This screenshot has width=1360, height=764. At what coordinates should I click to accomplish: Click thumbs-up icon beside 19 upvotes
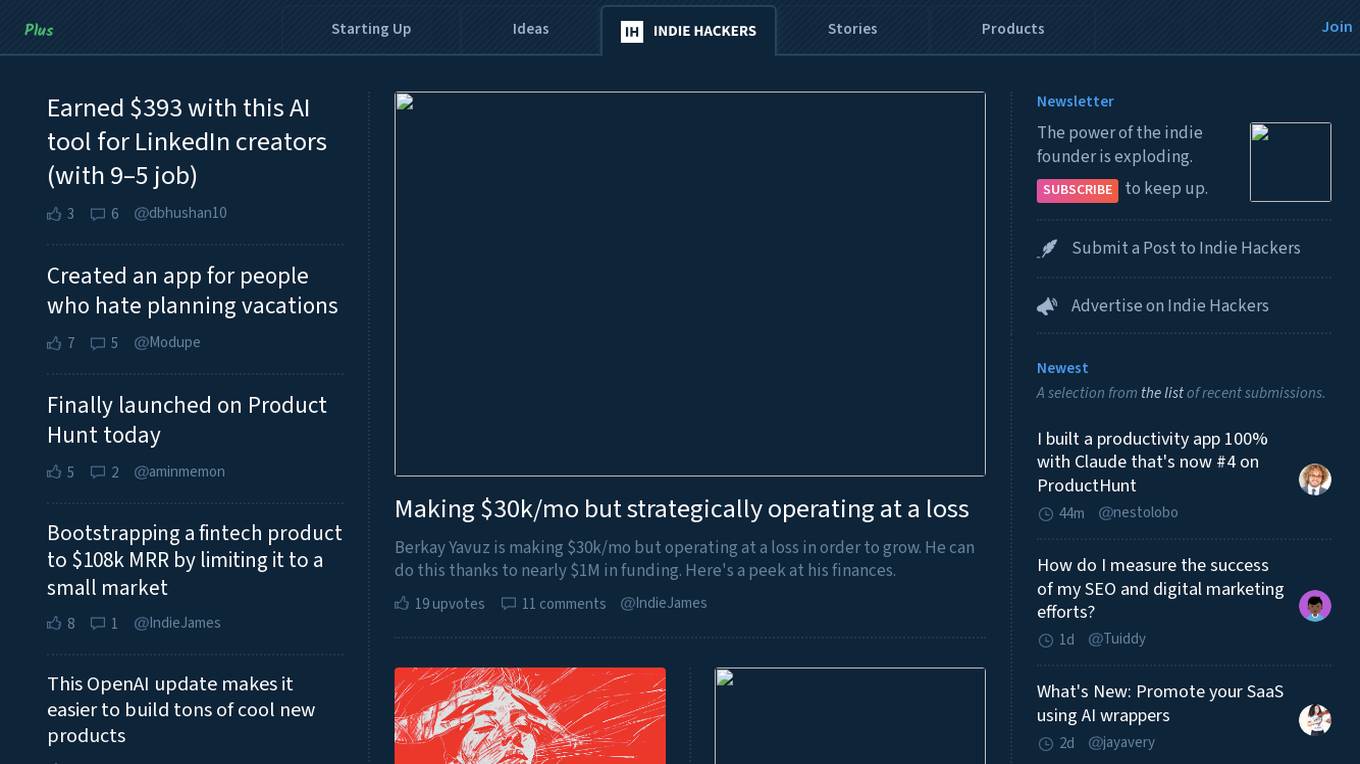pyautogui.click(x=402, y=603)
